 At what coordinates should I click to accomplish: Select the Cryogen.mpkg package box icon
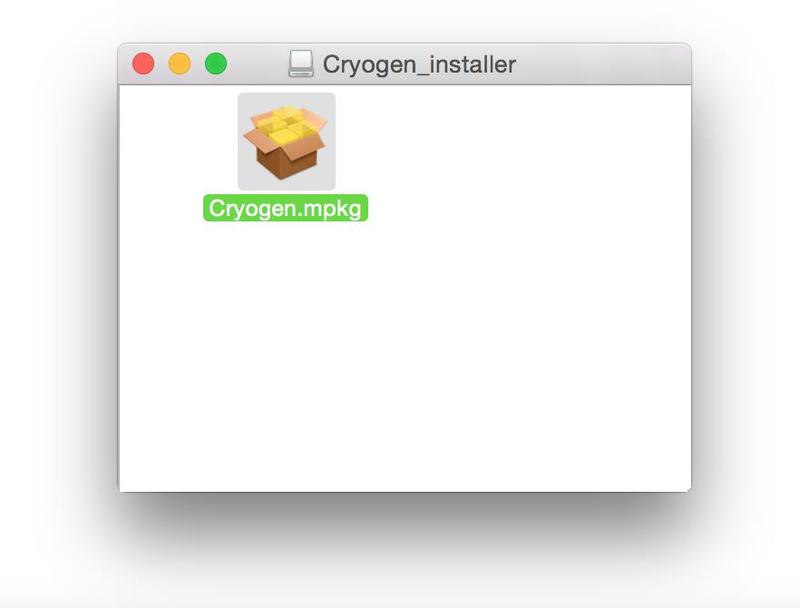286,142
